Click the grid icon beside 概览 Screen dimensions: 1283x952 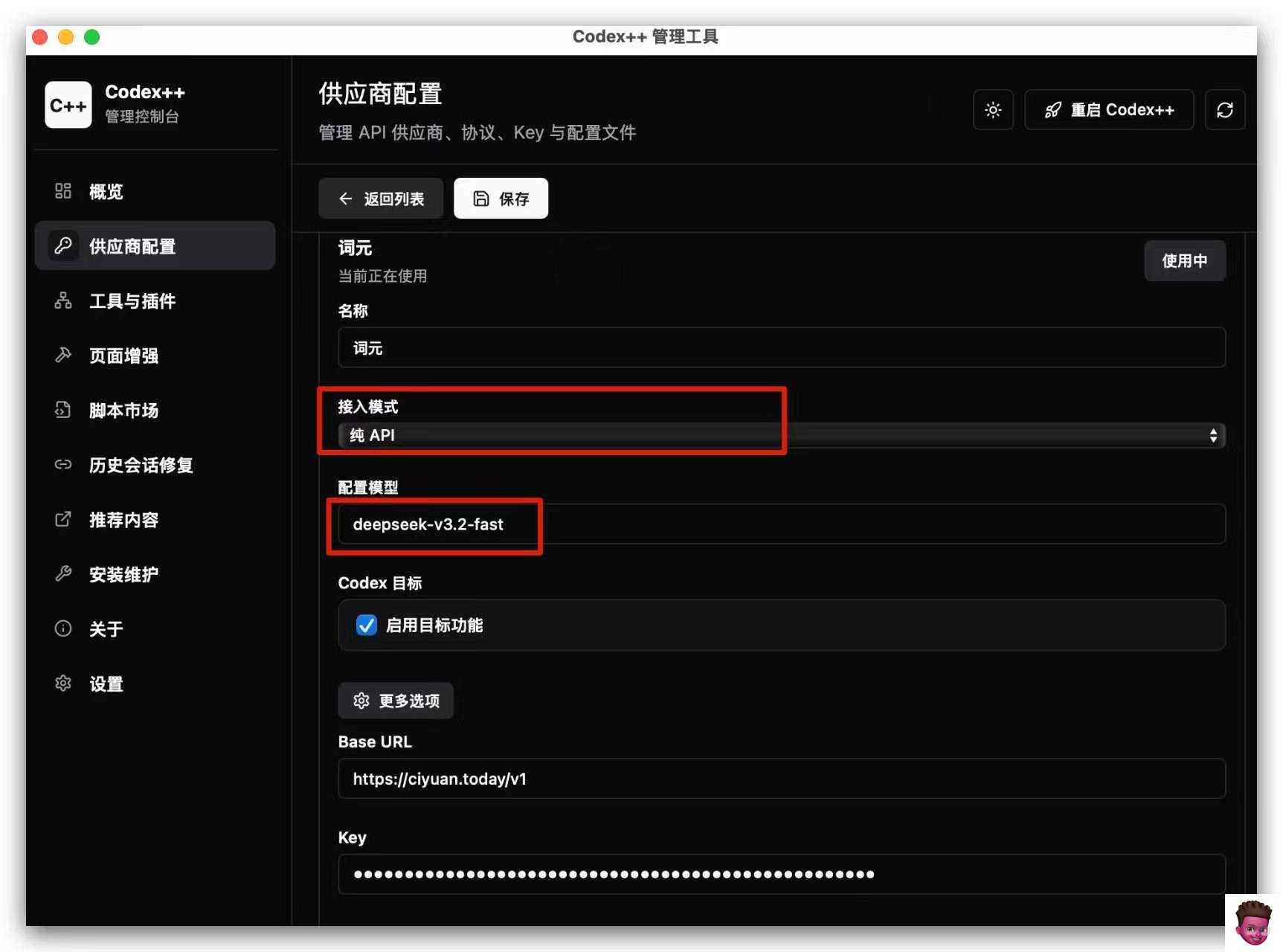pos(63,191)
